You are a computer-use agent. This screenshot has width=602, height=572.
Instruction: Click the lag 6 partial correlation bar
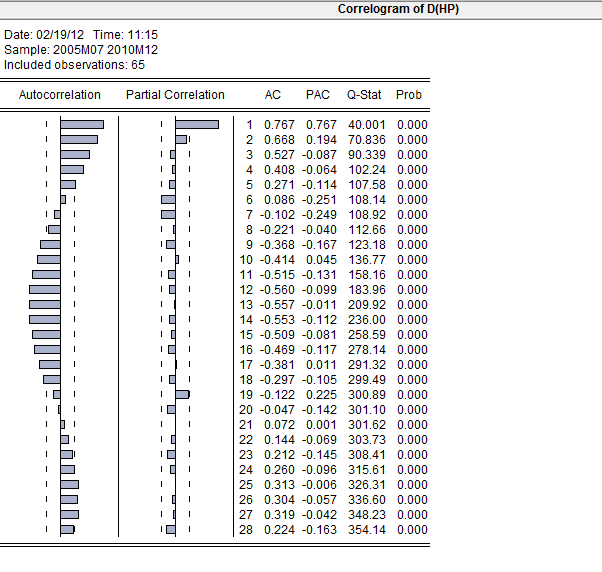[168, 199]
